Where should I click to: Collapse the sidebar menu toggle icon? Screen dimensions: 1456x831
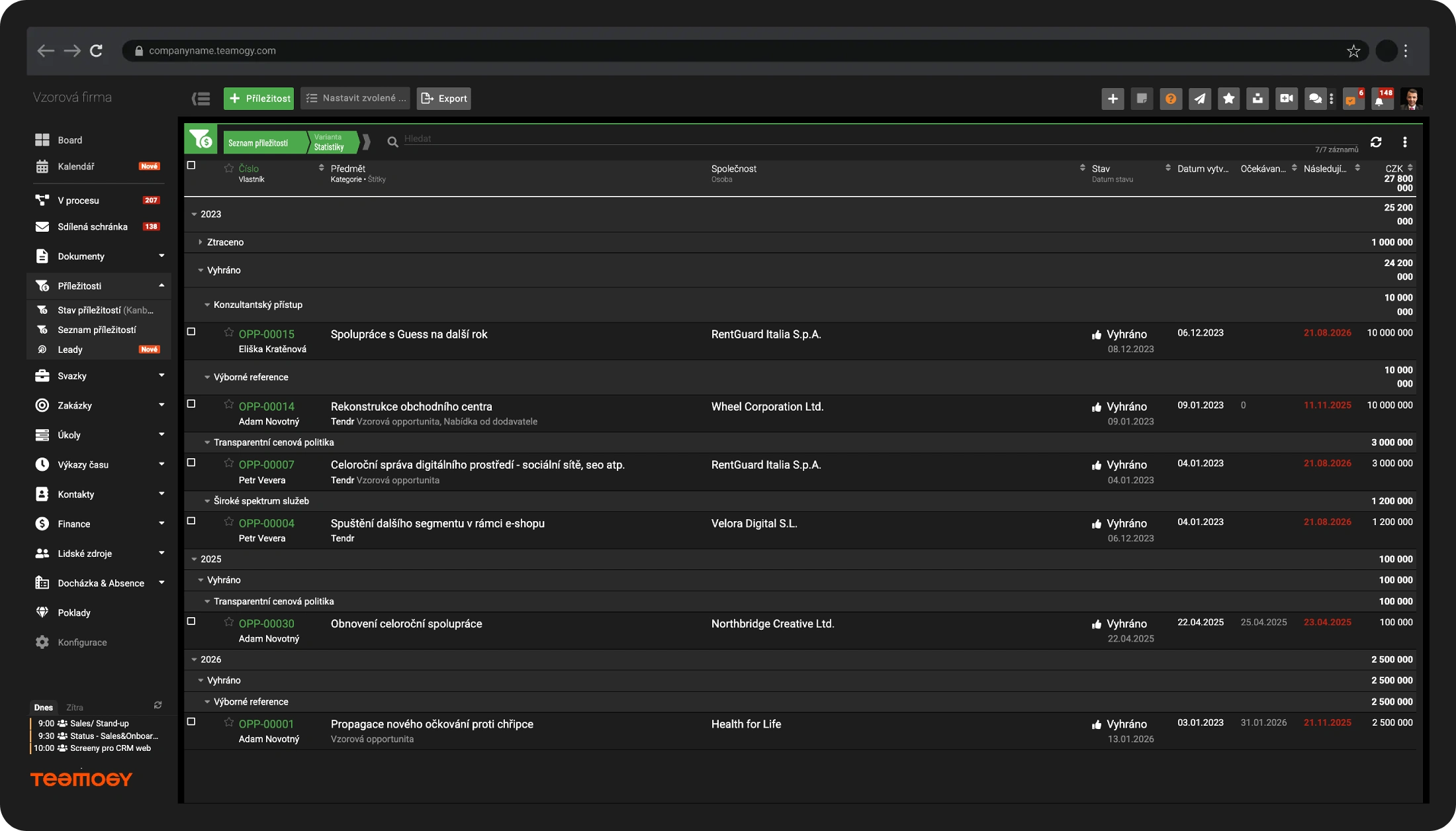[x=201, y=99]
